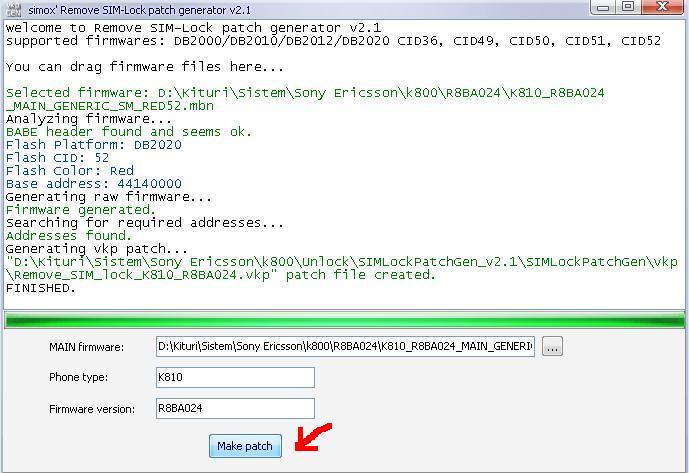
Task: Click the 'Selected firmware:' log line
Action: click(305, 99)
